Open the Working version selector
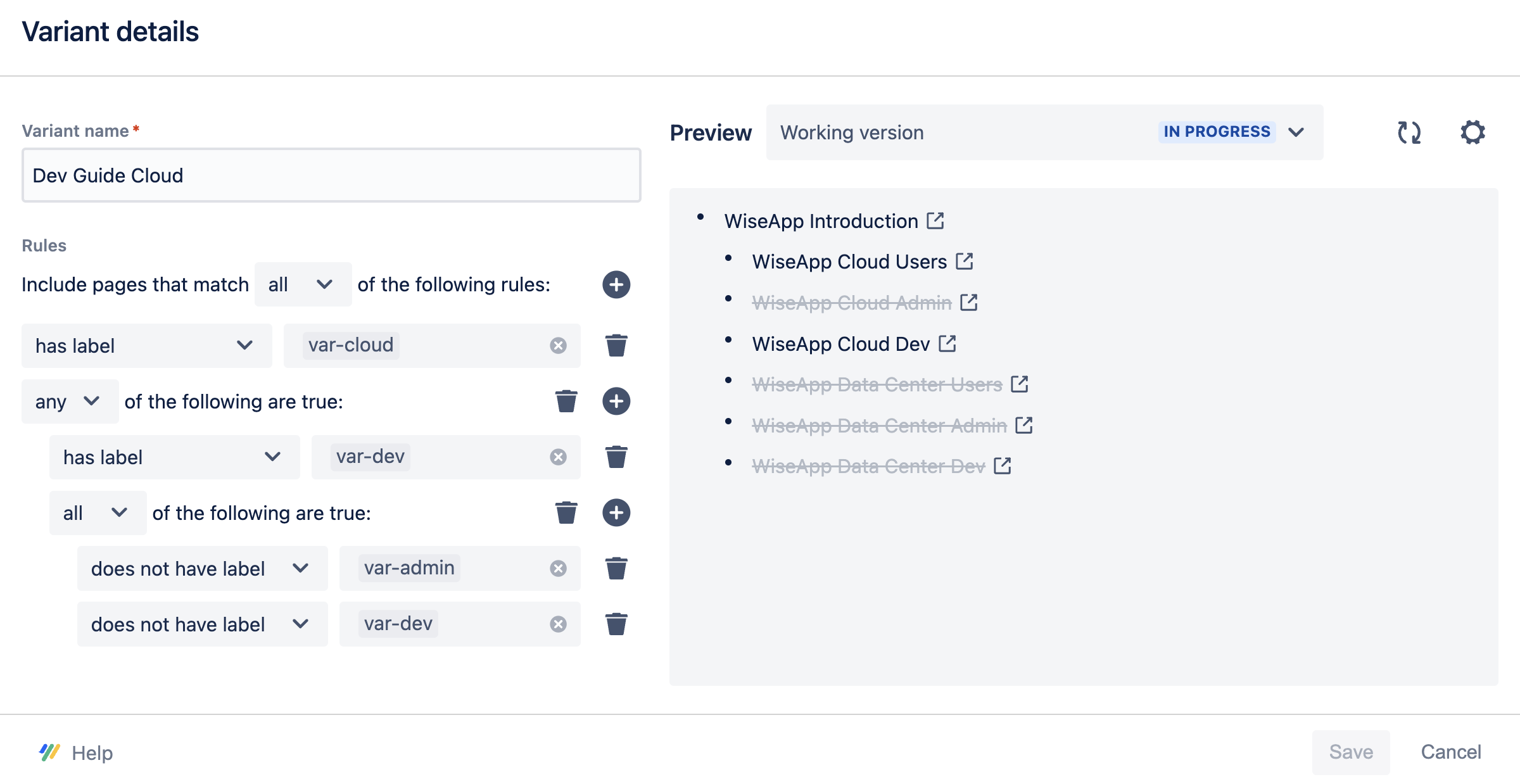The width and height of the screenshot is (1520, 784). click(x=1044, y=132)
